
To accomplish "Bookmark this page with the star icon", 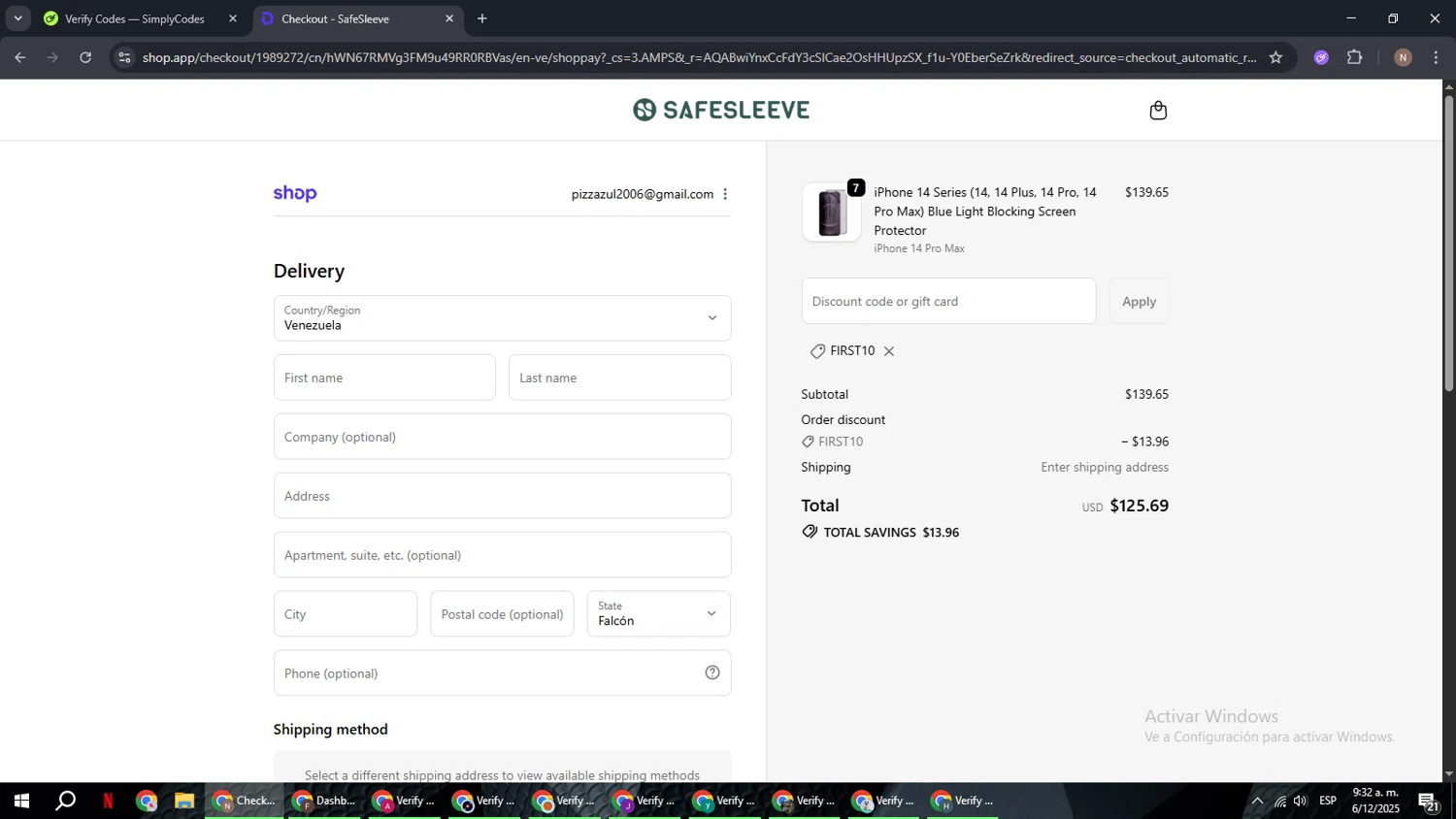I will coord(1275,57).
